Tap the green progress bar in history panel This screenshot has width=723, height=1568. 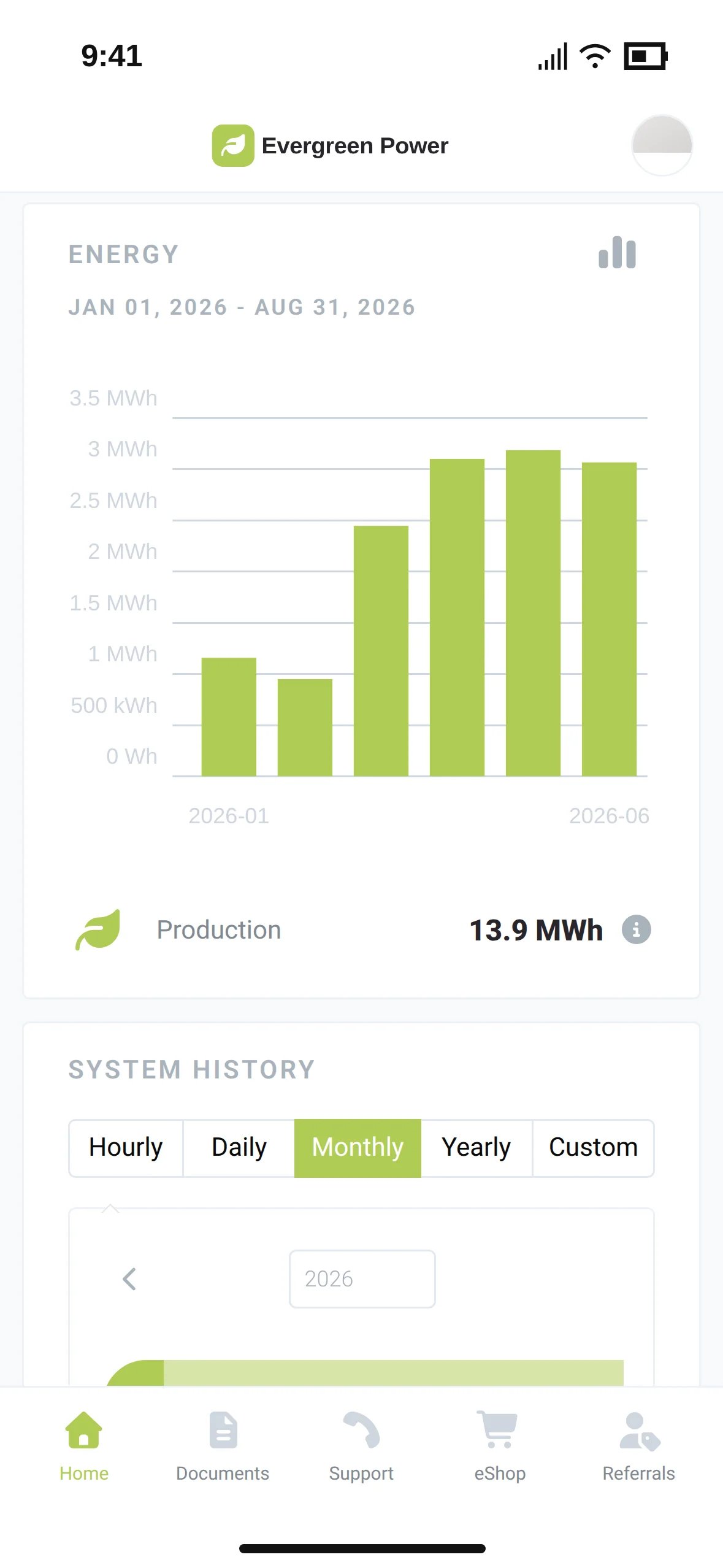(365, 1373)
